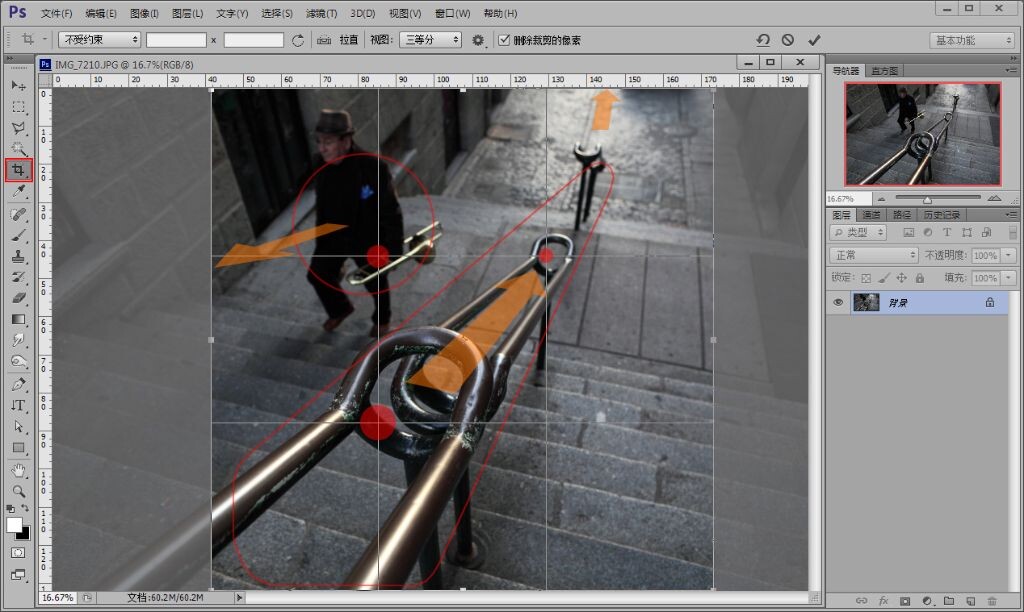Image resolution: width=1024 pixels, height=612 pixels.
Task: Click the Straighten level icon
Action: [x=324, y=40]
